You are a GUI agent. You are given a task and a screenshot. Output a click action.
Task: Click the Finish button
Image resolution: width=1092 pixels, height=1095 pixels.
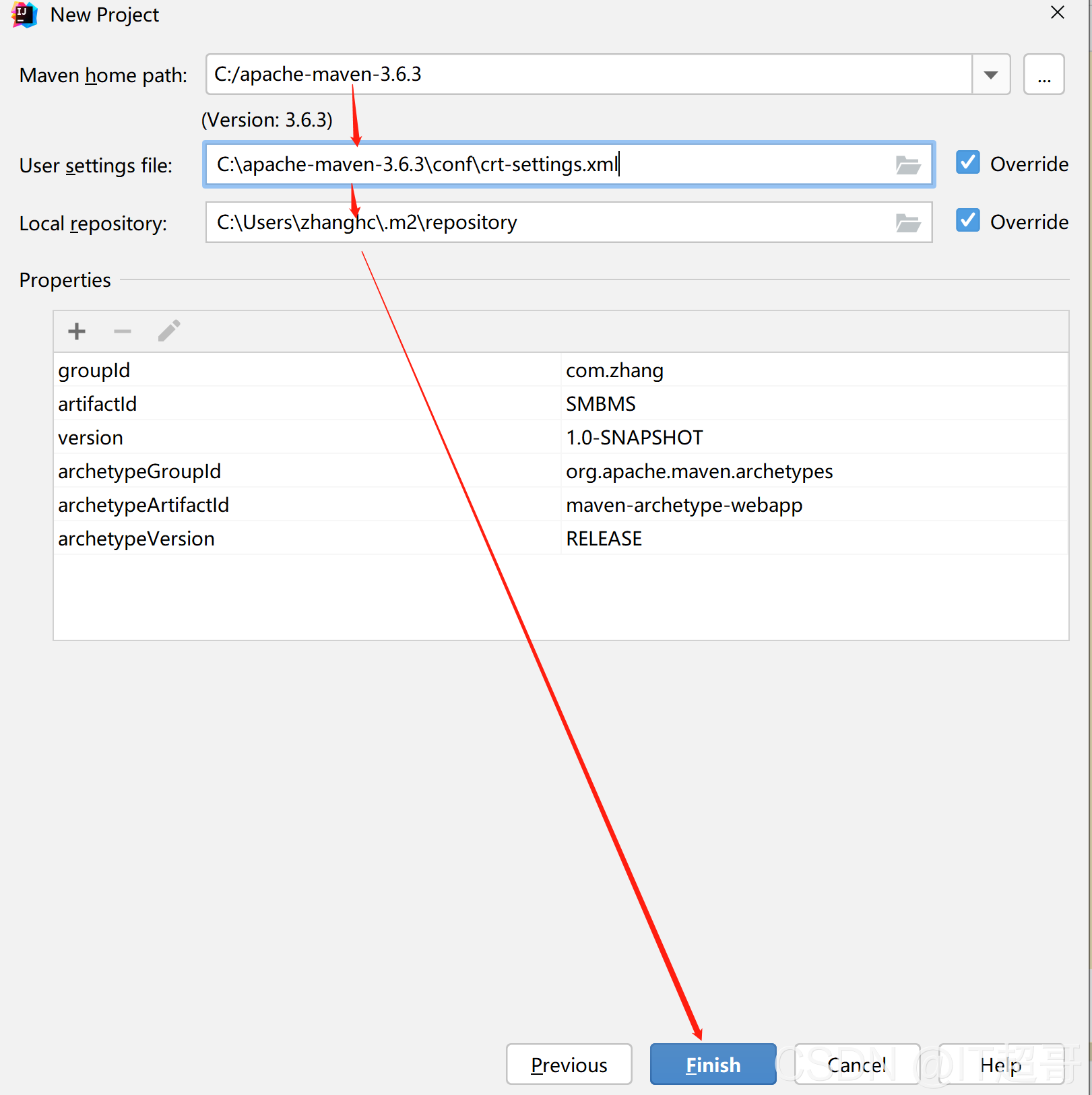[713, 1064]
